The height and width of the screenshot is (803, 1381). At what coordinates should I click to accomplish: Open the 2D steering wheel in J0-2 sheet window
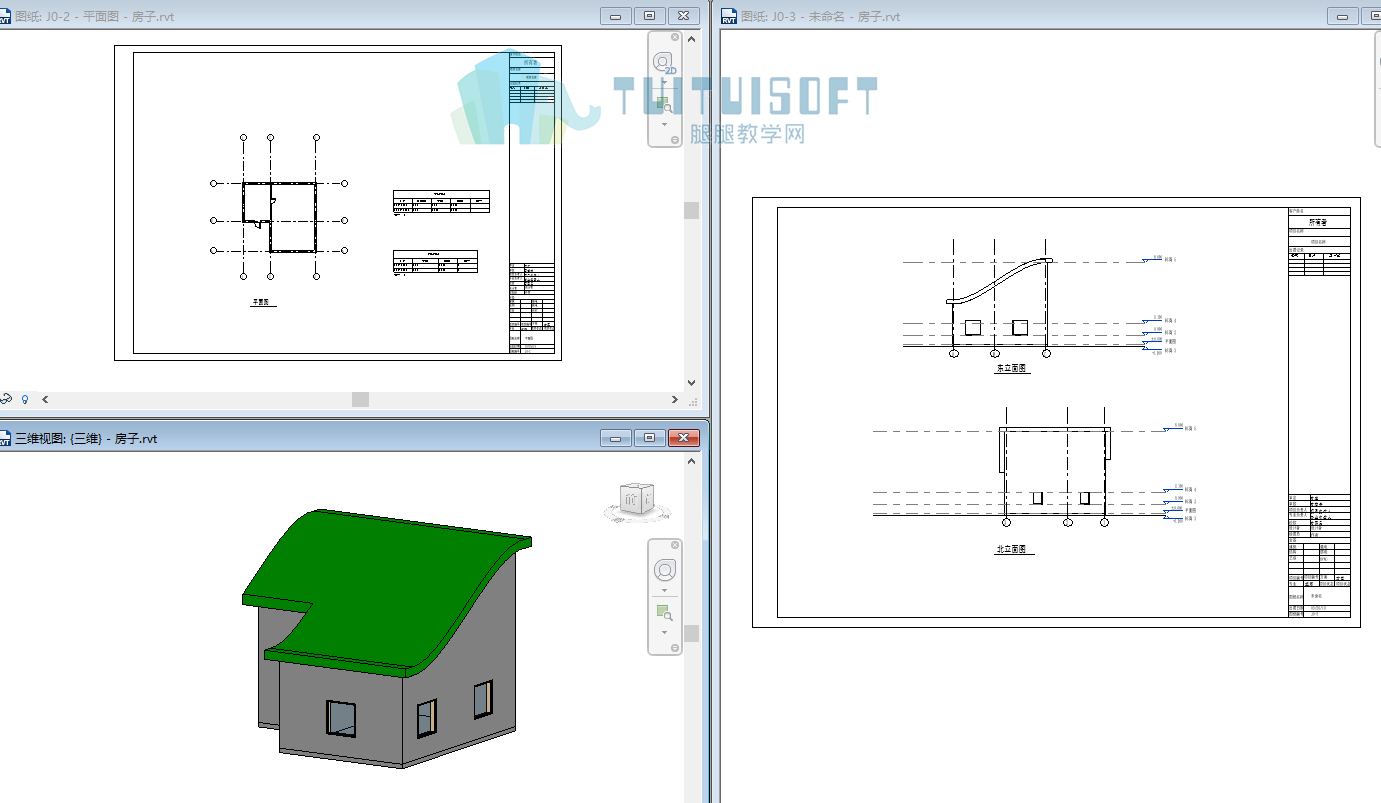pos(664,63)
